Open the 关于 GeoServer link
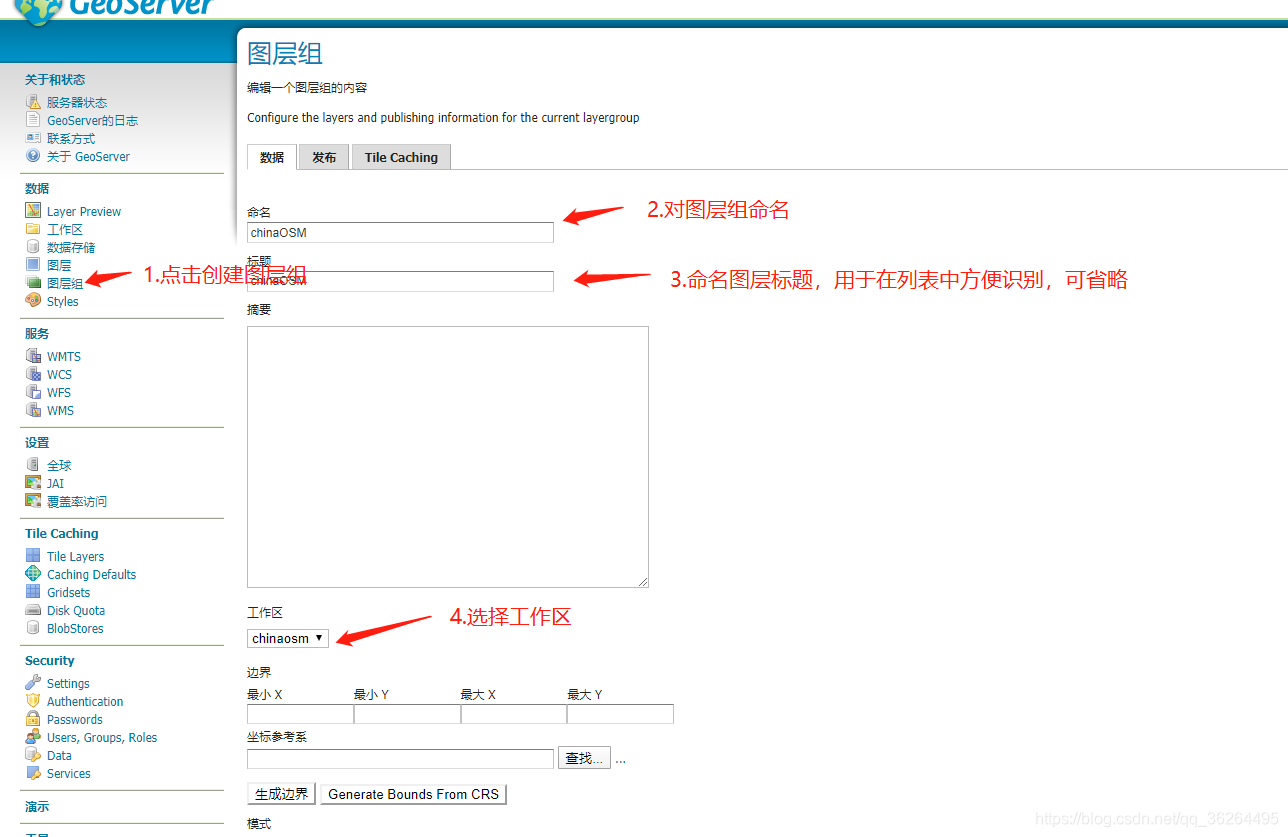The height and width of the screenshot is (837, 1288). pos(88,156)
